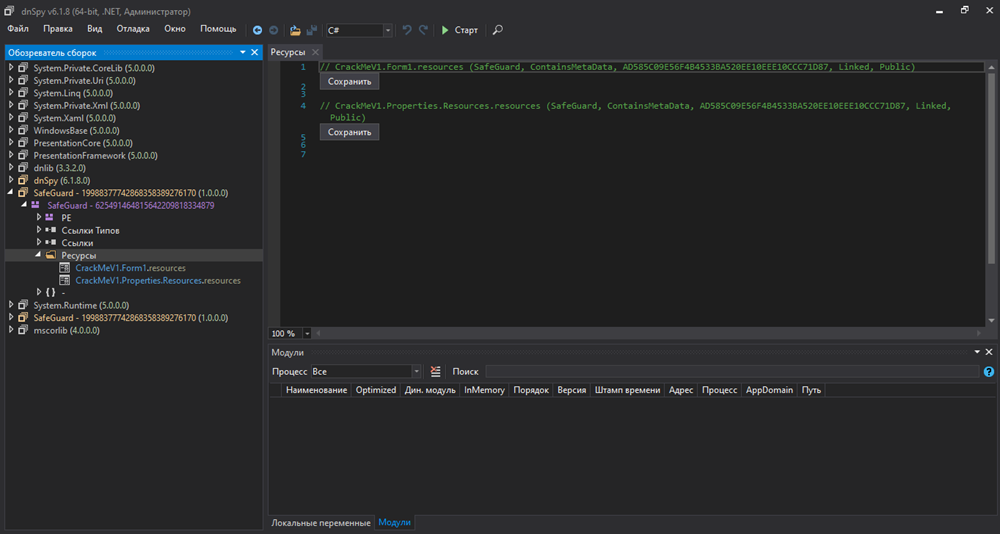The height and width of the screenshot is (534, 1000).
Task: Open the Отладка menu
Action: tap(133, 29)
